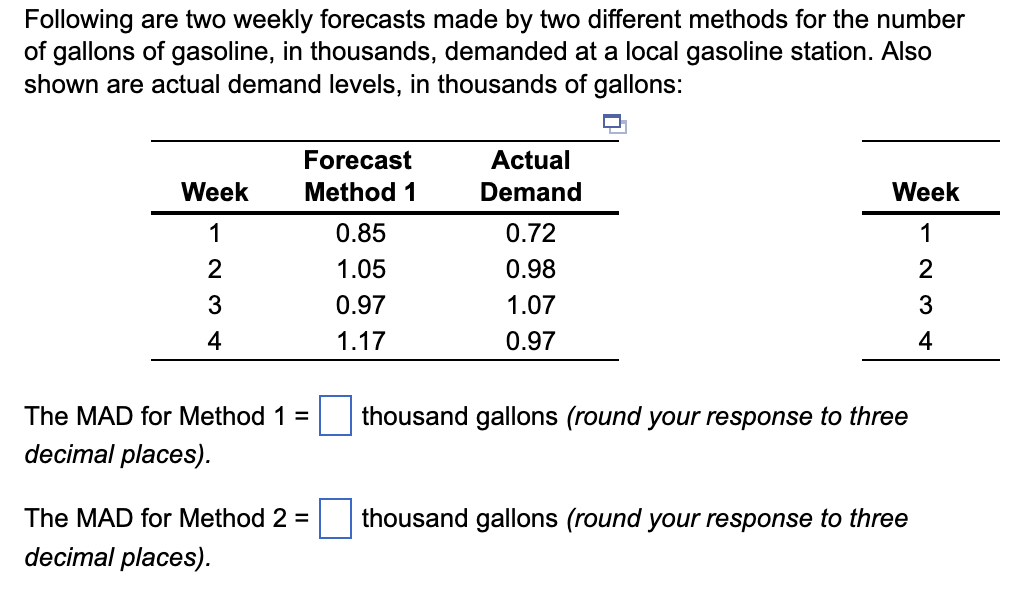Click the actual demand value 0.97

[531, 341]
